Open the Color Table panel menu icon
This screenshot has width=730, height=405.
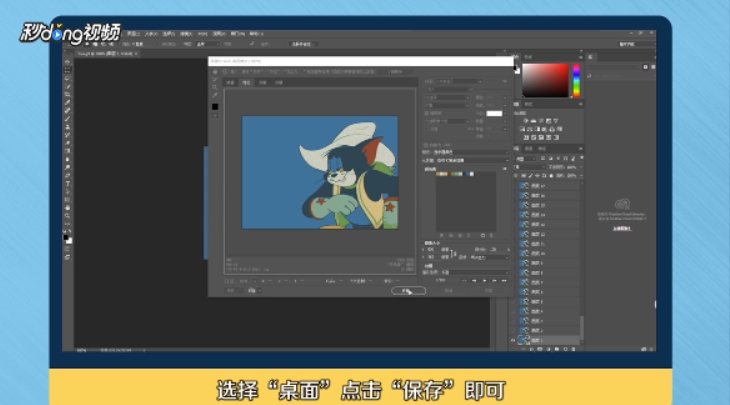[504, 169]
